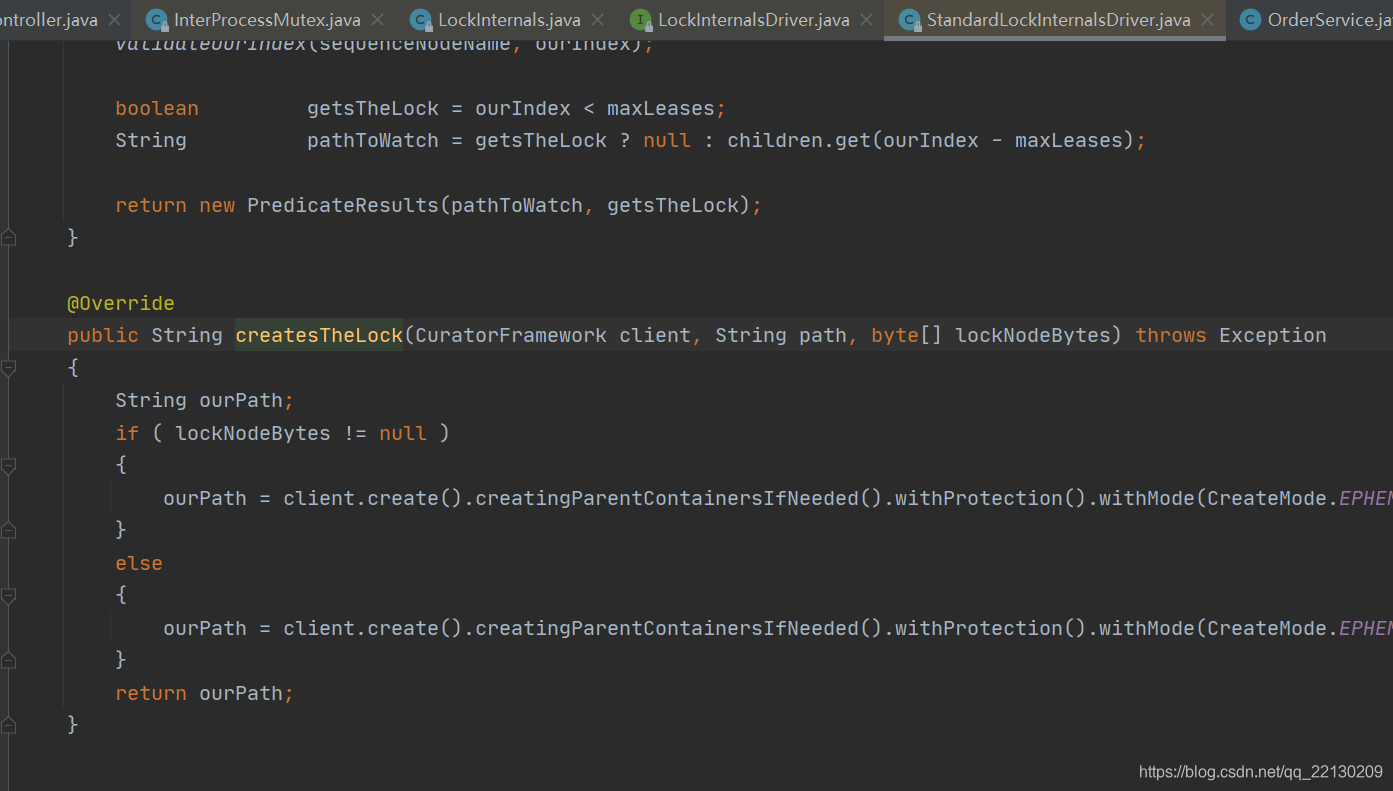Click the Exception type in method signature
The height and width of the screenshot is (791, 1393).
pos(1273,335)
